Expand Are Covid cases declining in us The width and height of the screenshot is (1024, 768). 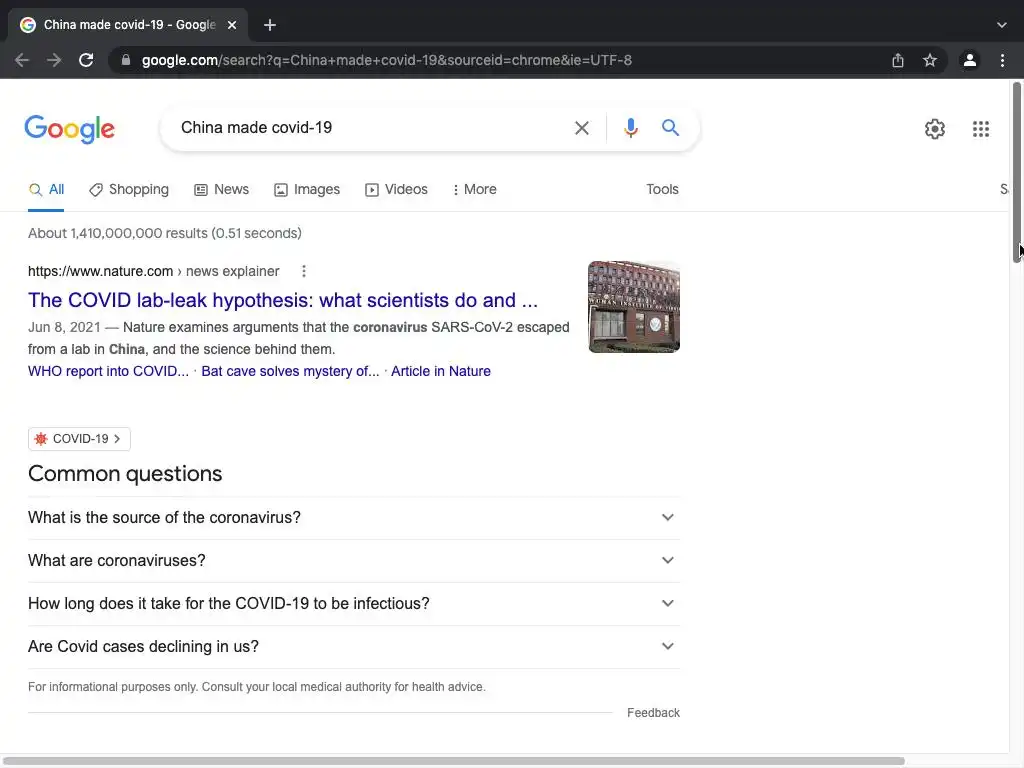click(354, 647)
